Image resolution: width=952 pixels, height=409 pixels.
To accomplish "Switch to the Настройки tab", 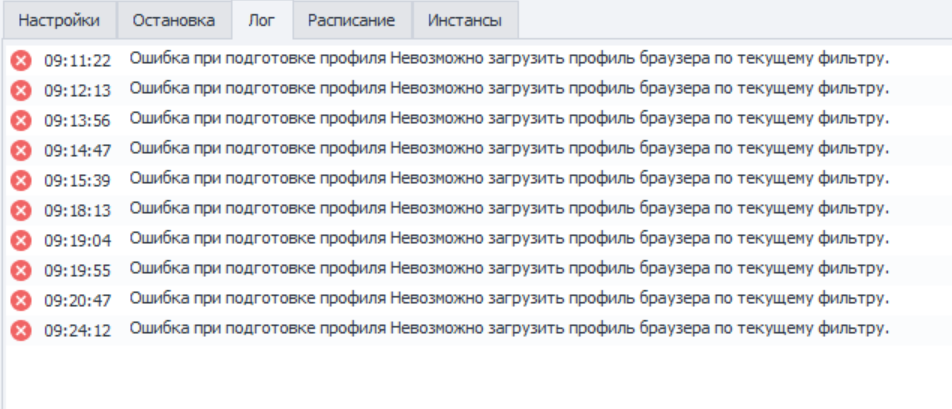I will point(59,20).
